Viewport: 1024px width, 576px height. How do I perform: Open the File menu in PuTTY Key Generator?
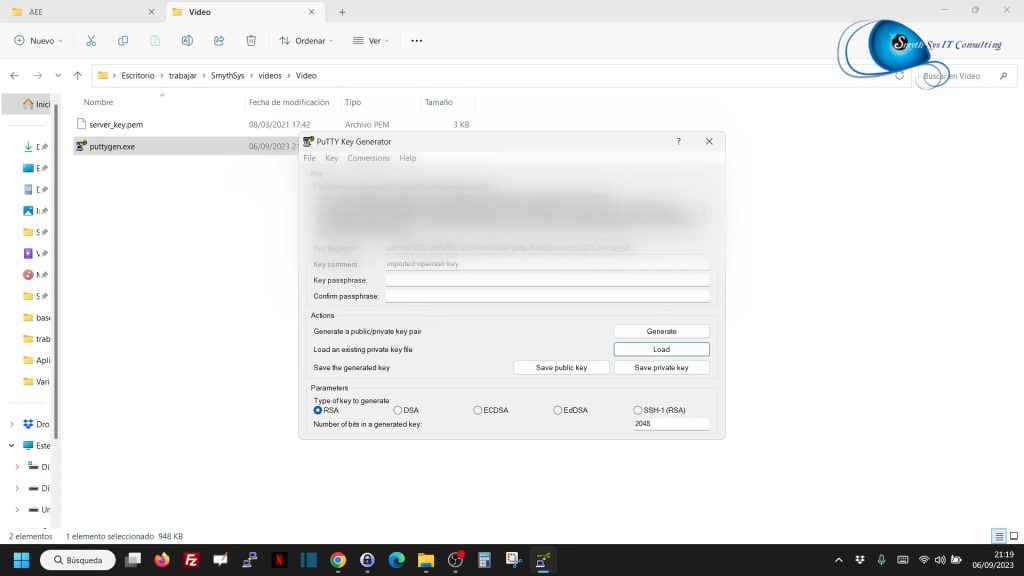click(x=310, y=158)
